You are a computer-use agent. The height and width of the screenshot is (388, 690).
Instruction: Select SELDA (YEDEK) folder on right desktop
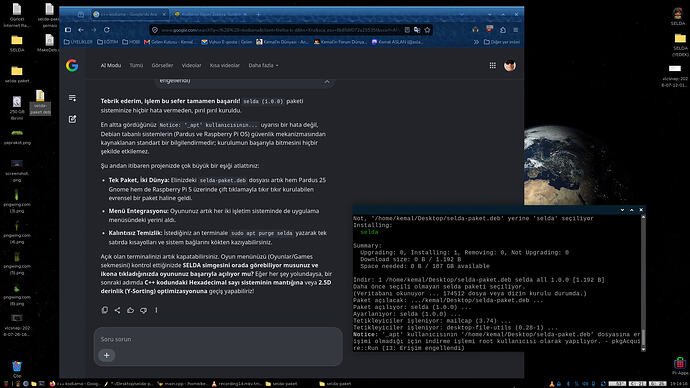pos(680,45)
